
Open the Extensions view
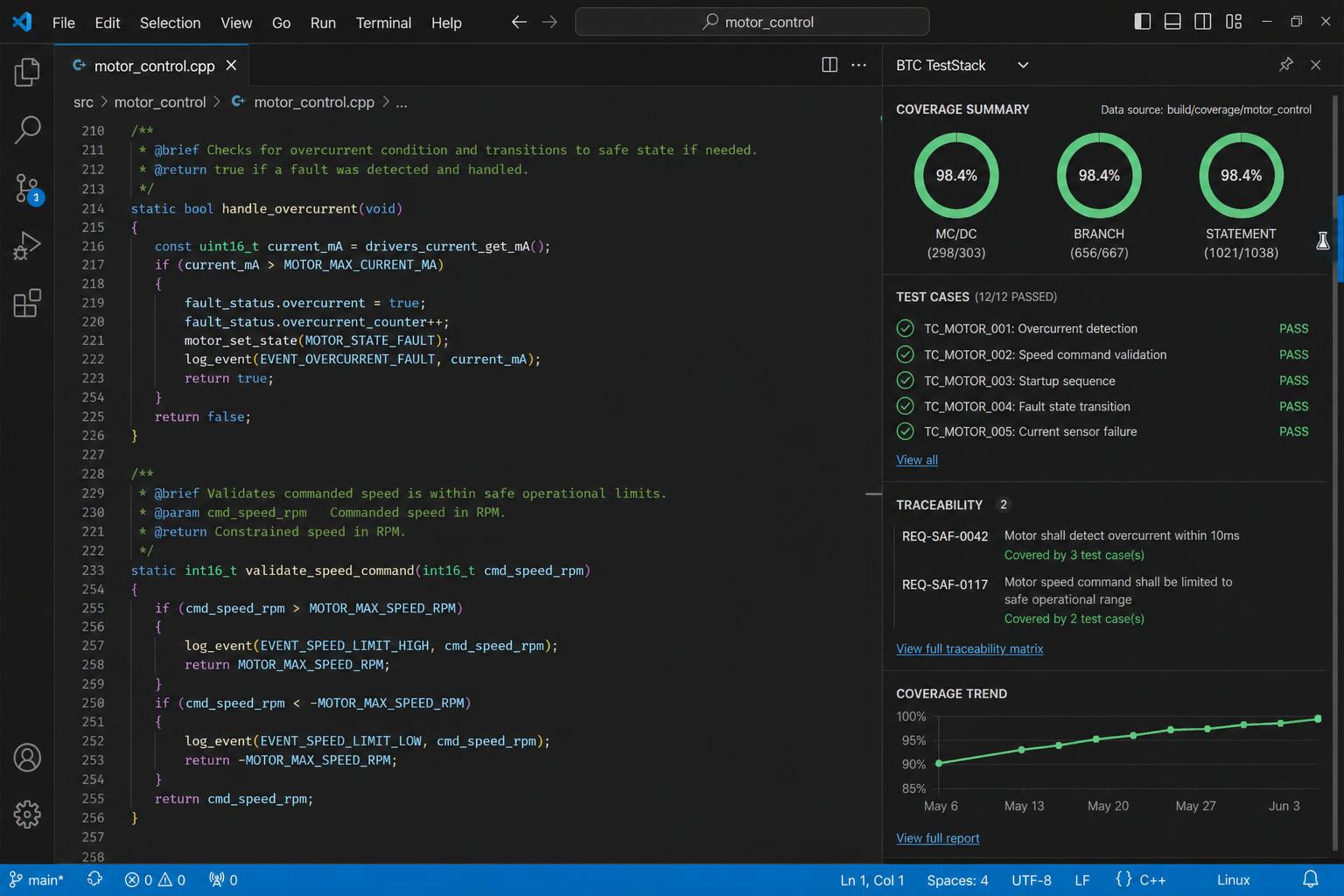pos(27,303)
